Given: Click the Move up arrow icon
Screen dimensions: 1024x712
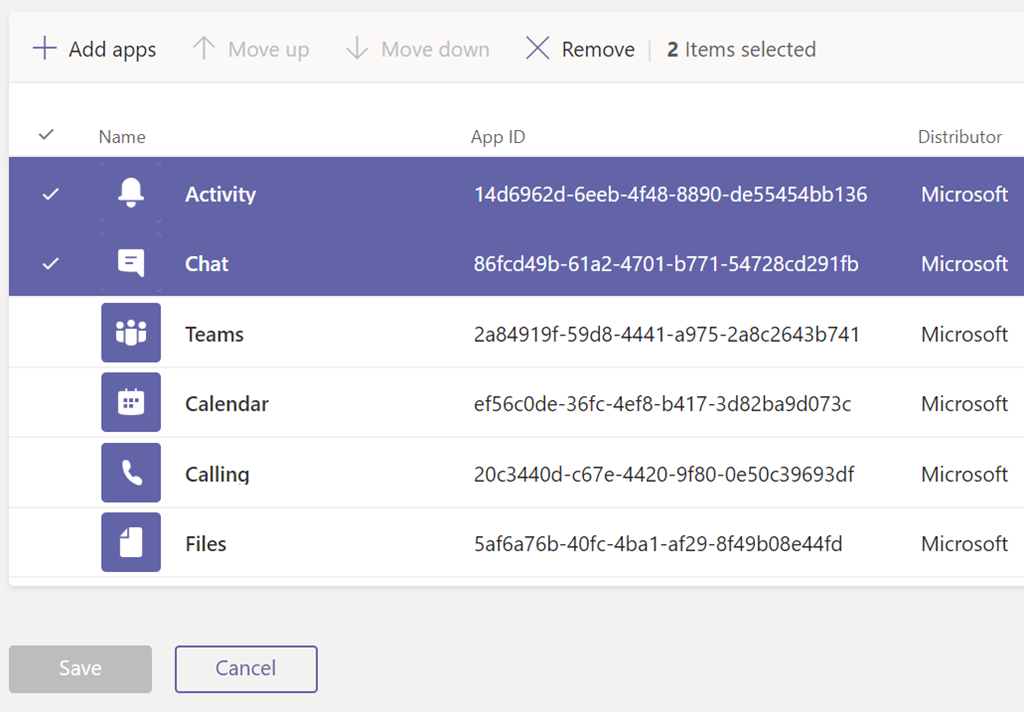Looking at the screenshot, I should 203,48.
